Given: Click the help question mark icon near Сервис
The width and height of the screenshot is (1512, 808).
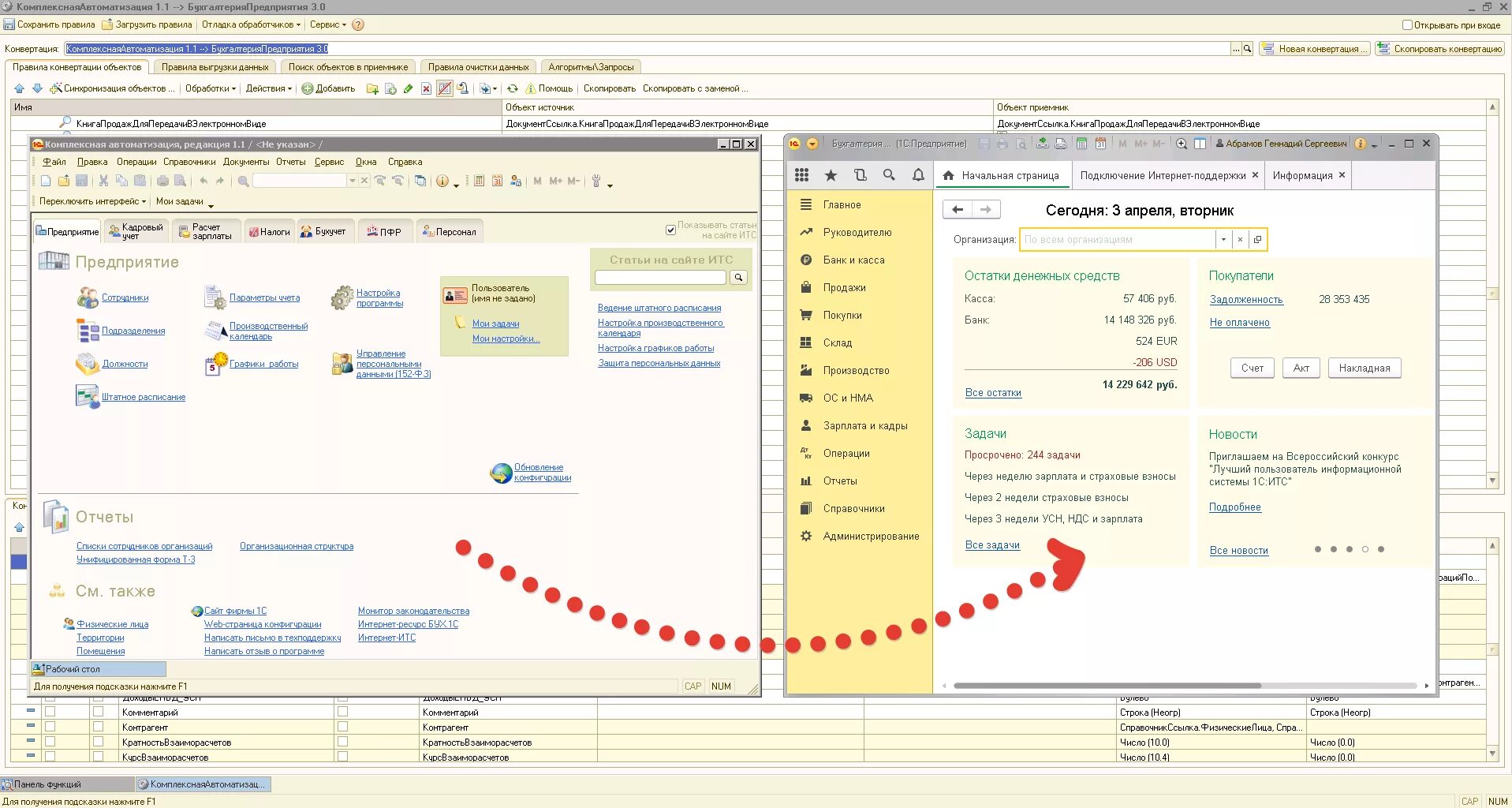Looking at the screenshot, I should (x=358, y=24).
